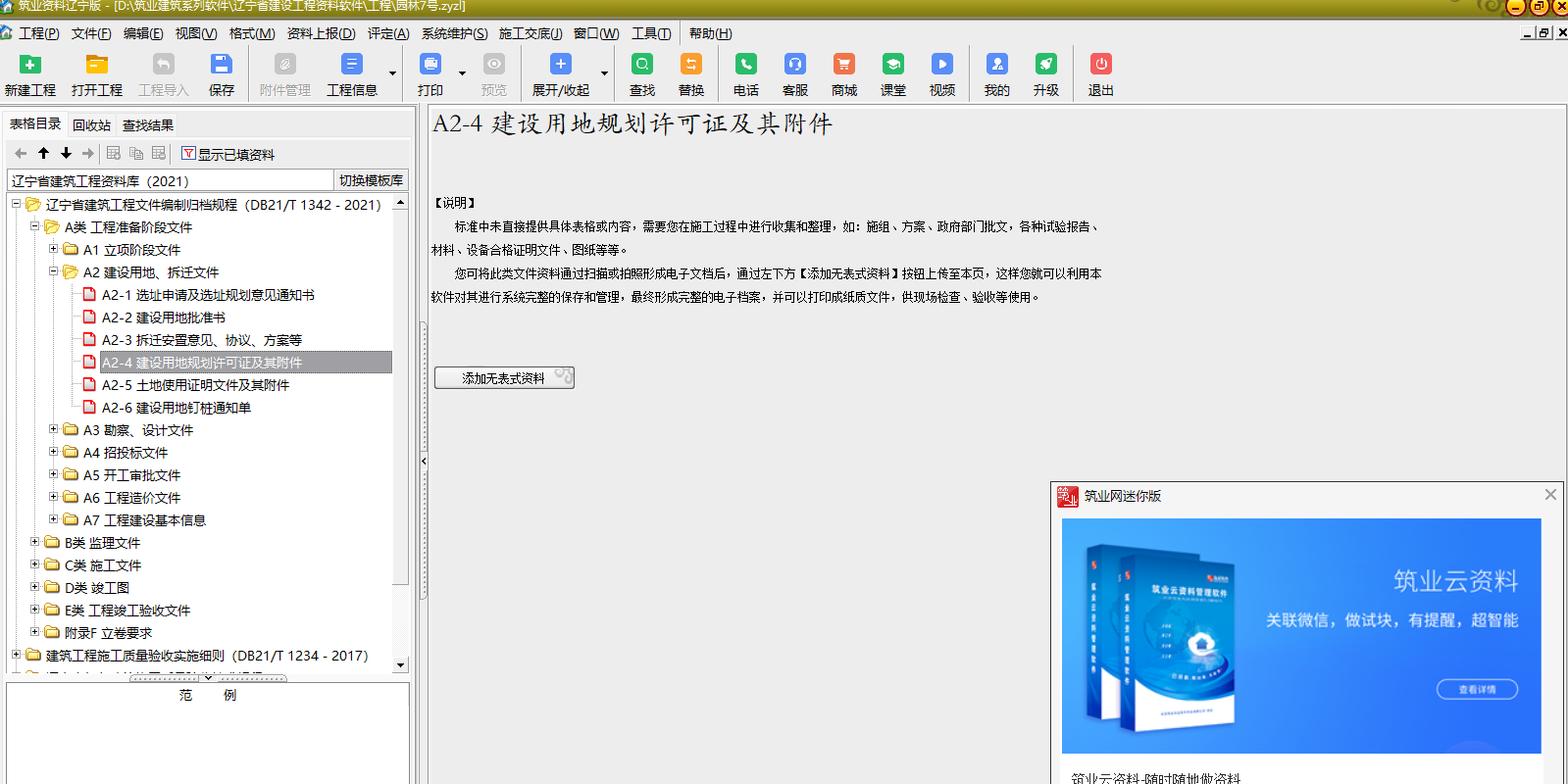Open the 文件(F) menu
Image resolution: width=1568 pixels, height=784 pixels.
[x=91, y=33]
